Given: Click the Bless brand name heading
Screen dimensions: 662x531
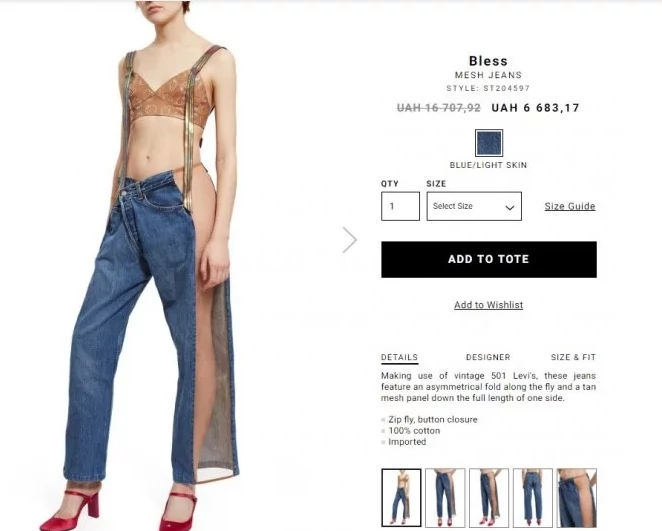Looking at the screenshot, I should [488, 61].
